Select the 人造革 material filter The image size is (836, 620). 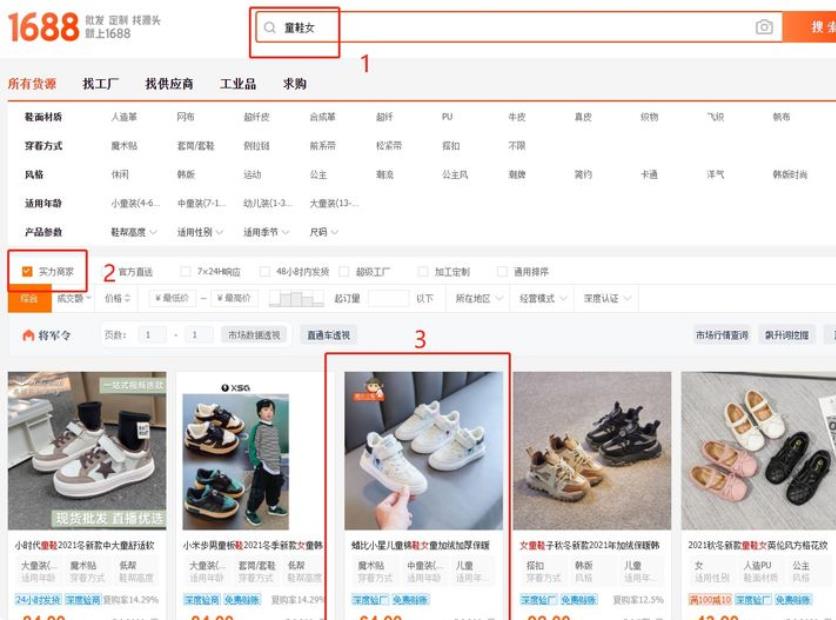(125, 117)
